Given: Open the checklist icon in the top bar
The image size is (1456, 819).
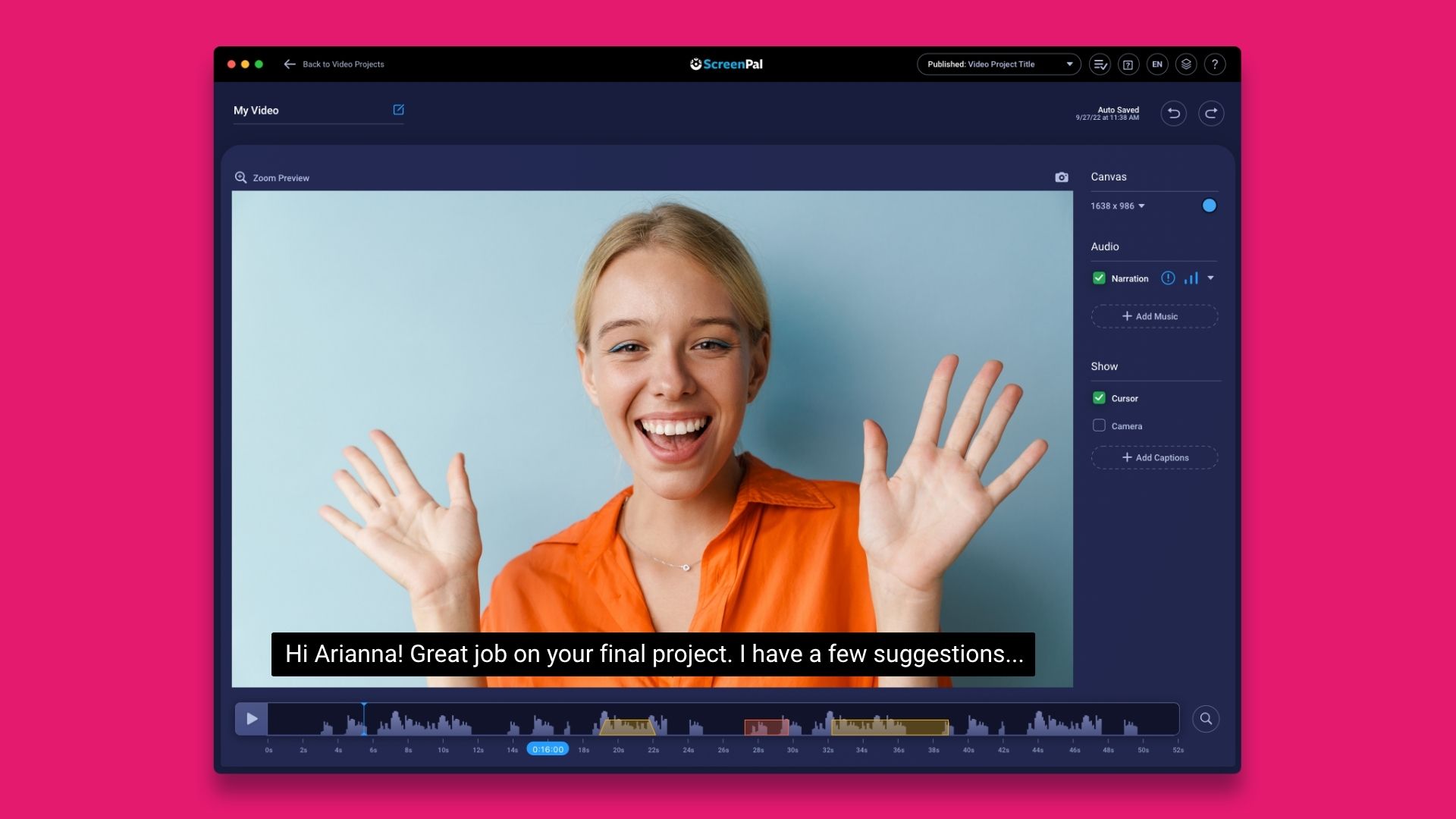Looking at the screenshot, I should tap(1100, 64).
